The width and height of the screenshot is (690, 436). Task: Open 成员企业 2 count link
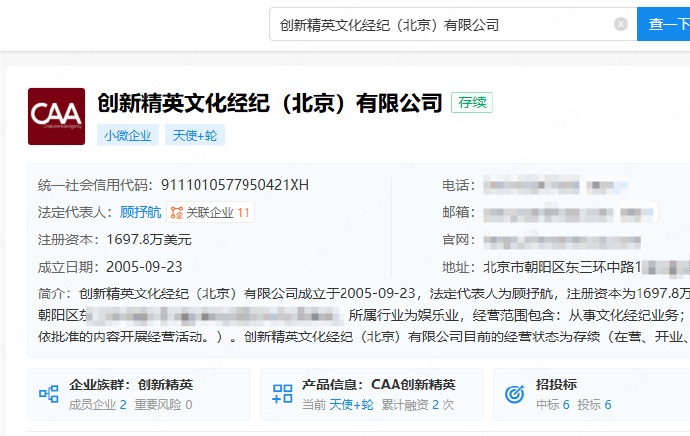click(98, 405)
